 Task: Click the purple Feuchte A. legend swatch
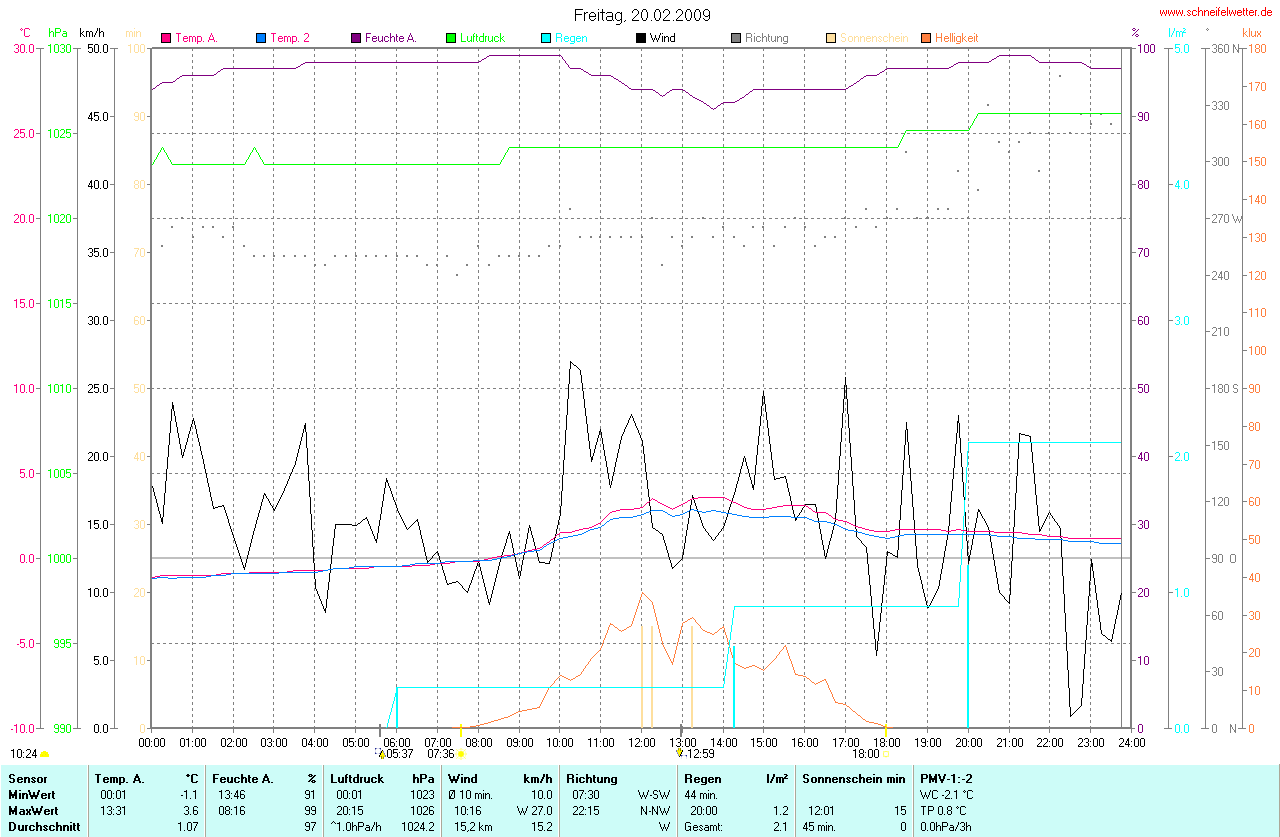click(x=356, y=38)
